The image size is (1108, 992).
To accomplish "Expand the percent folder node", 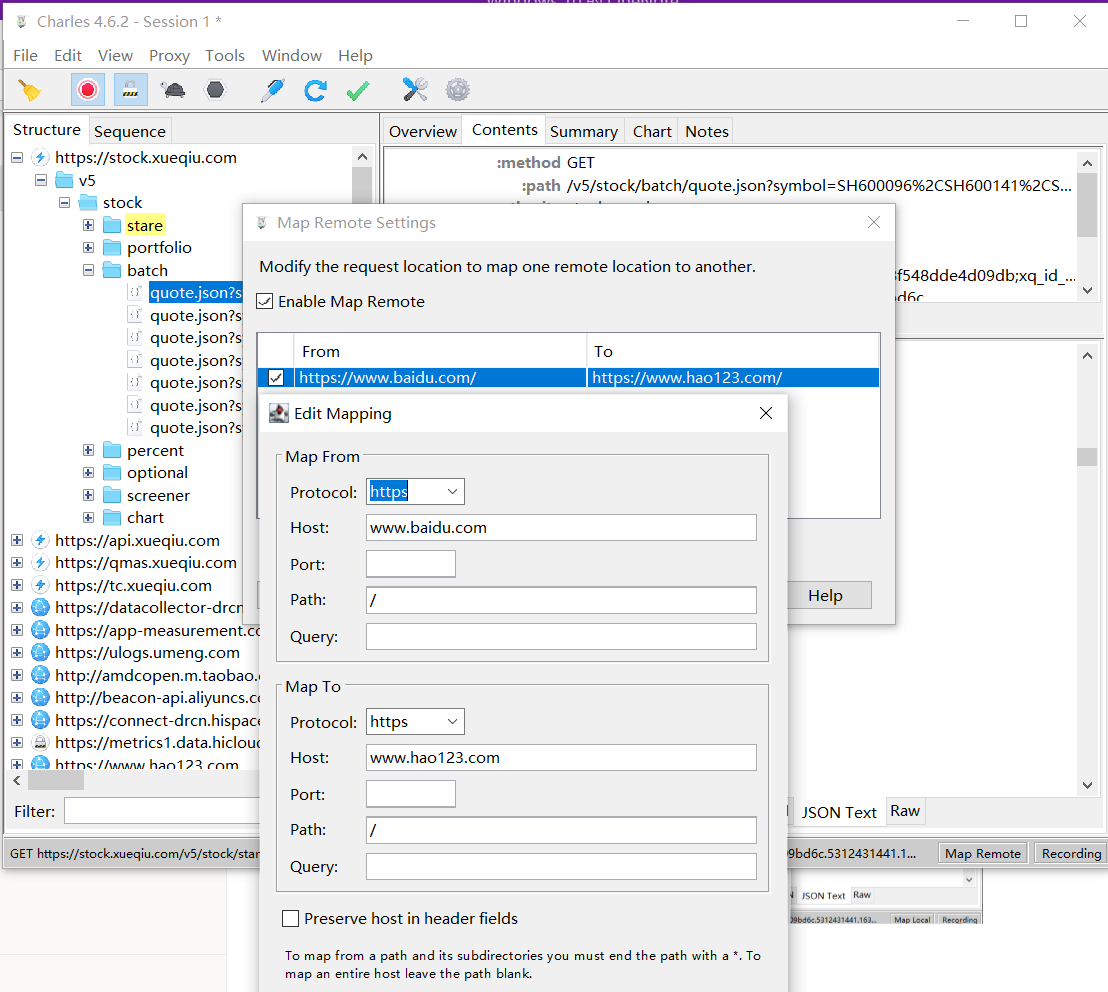I will [88, 451].
